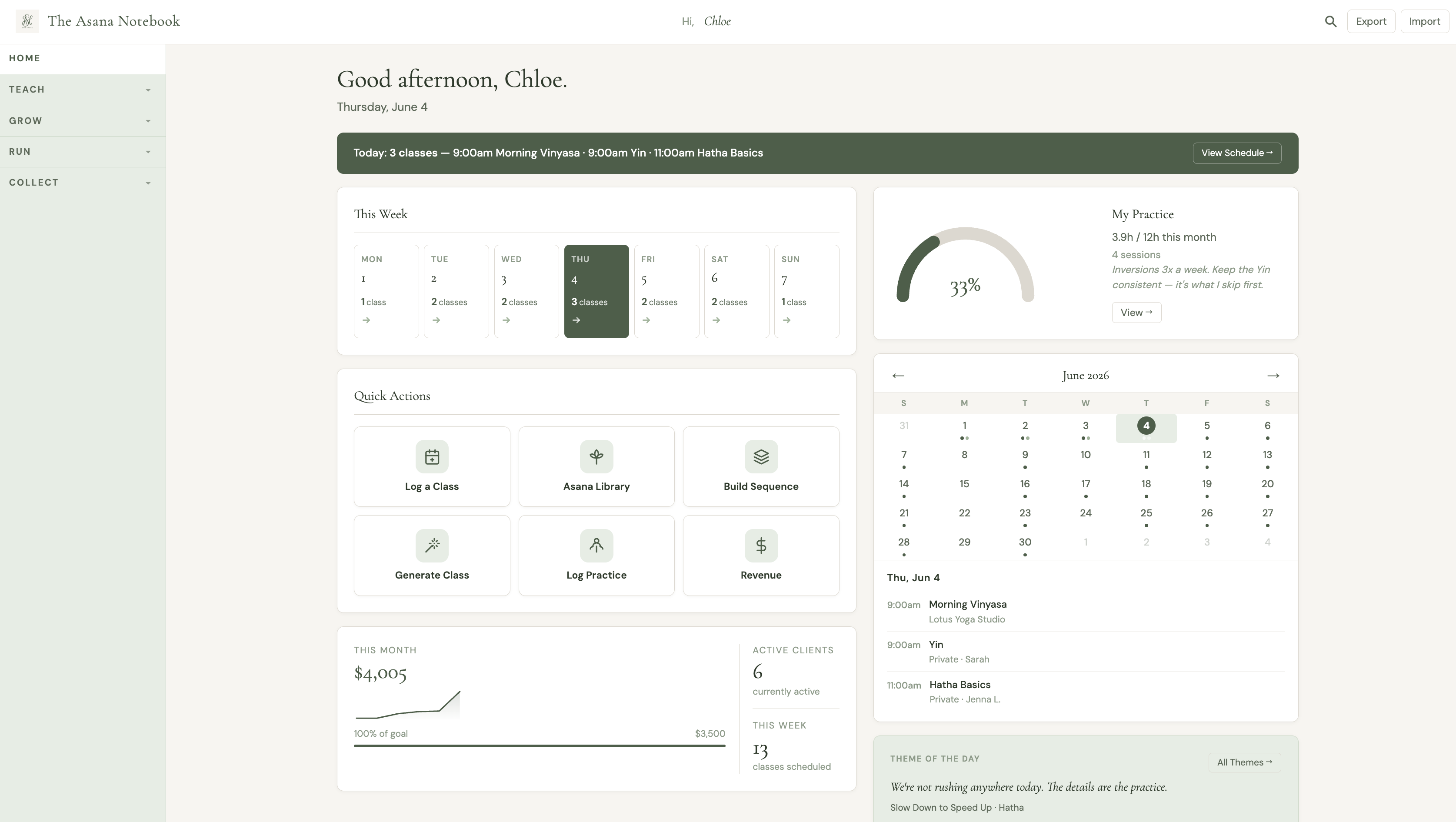Click the 33% practice progress gauge
This screenshot has width=1456, height=822.
click(965, 264)
